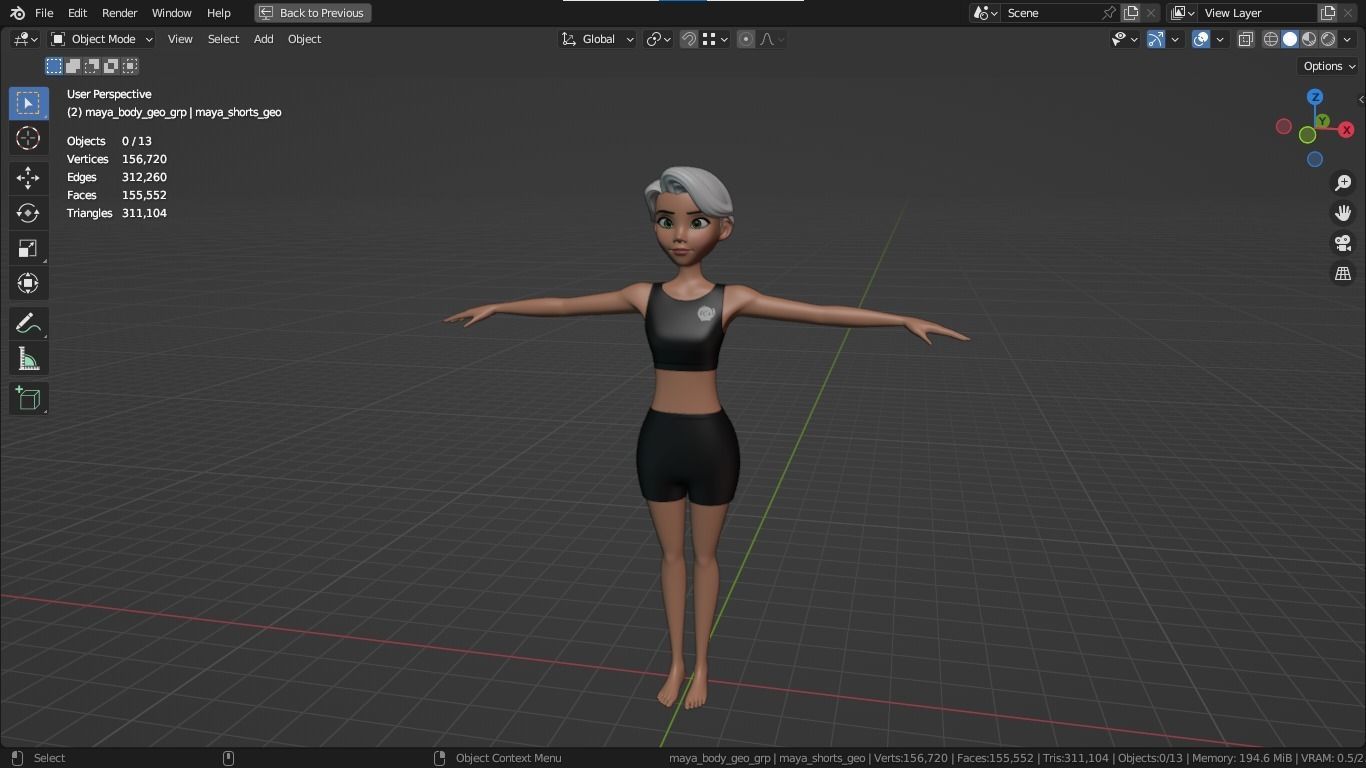Image resolution: width=1366 pixels, height=768 pixels.
Task: Select the Select Box tool
Action: [x=28, y=103]
